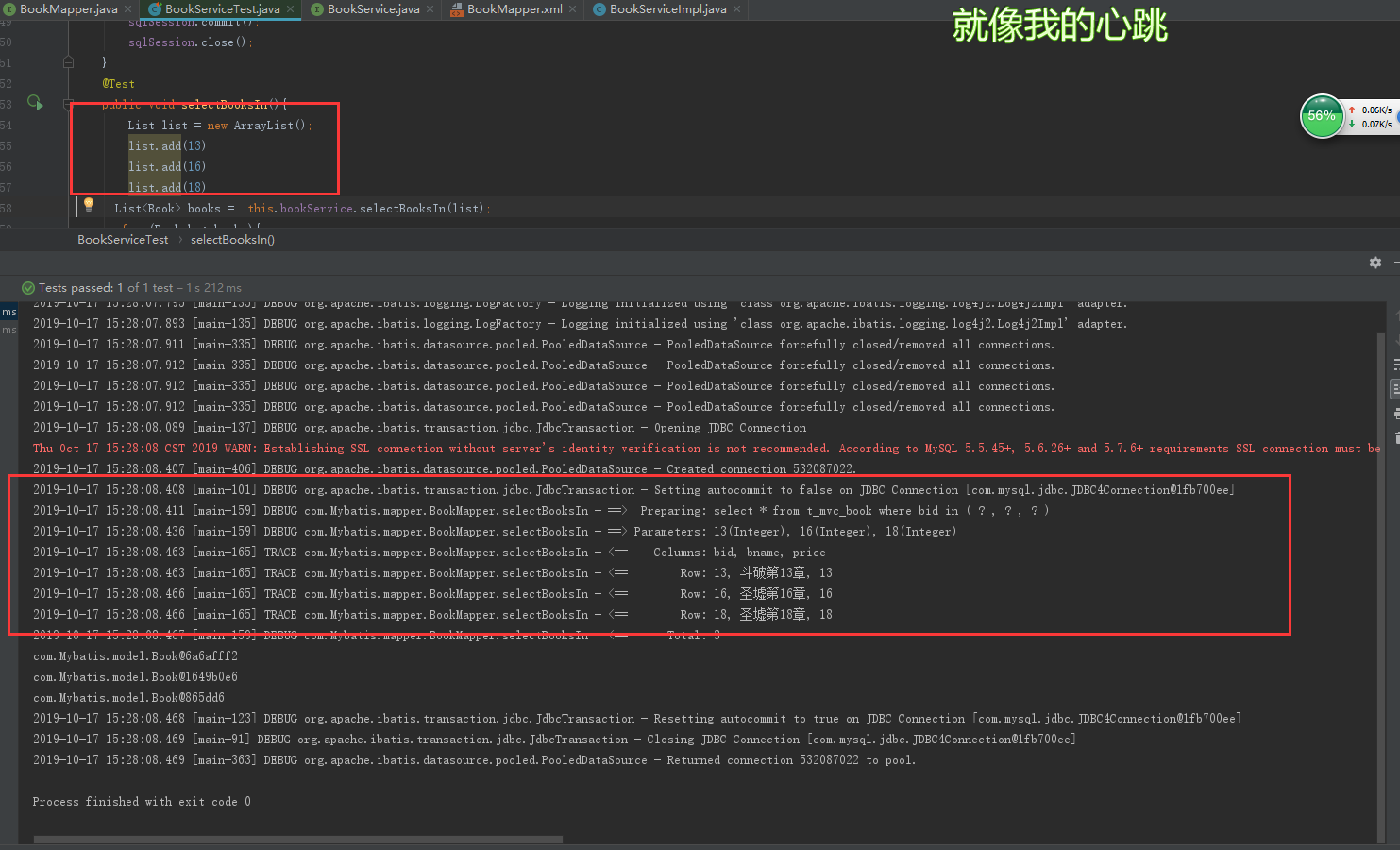This screenshot has height=850, width=1400.
Task: Collapse fold marker at line 51
Action: [x=68, y=62]
